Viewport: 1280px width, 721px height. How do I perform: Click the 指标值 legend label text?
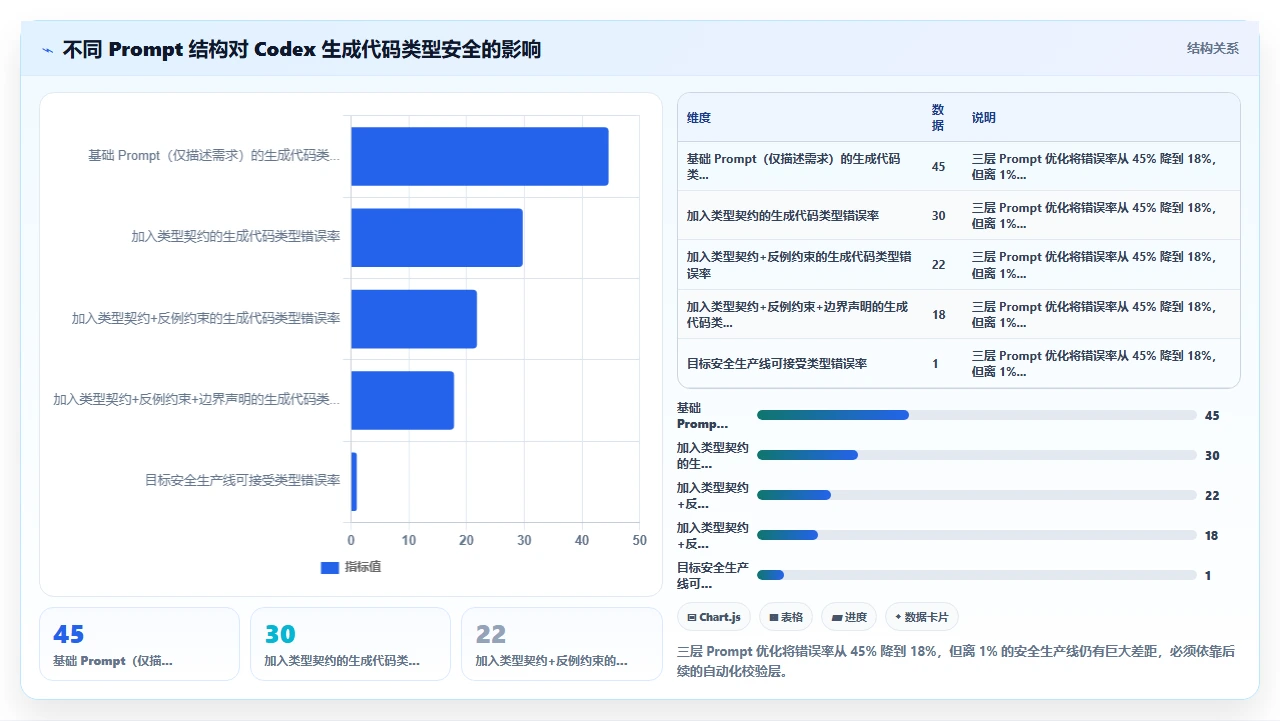tap(363, 567)
